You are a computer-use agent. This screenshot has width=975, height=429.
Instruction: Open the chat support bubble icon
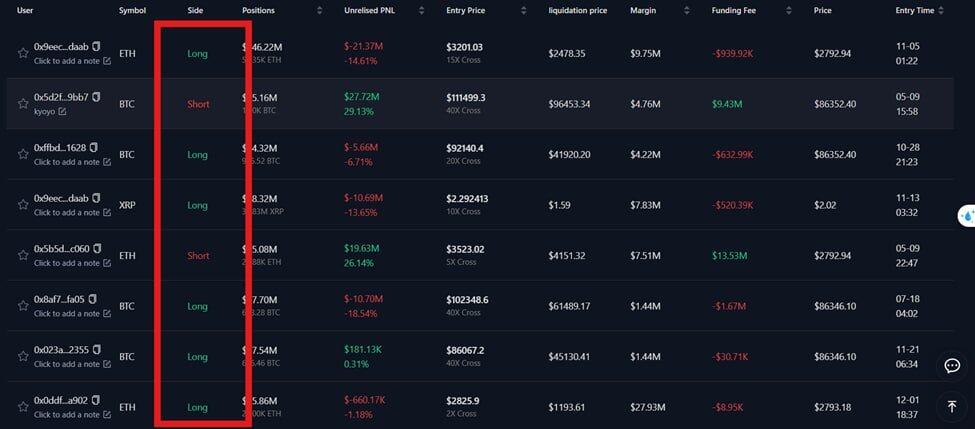(x=952, y=366)
